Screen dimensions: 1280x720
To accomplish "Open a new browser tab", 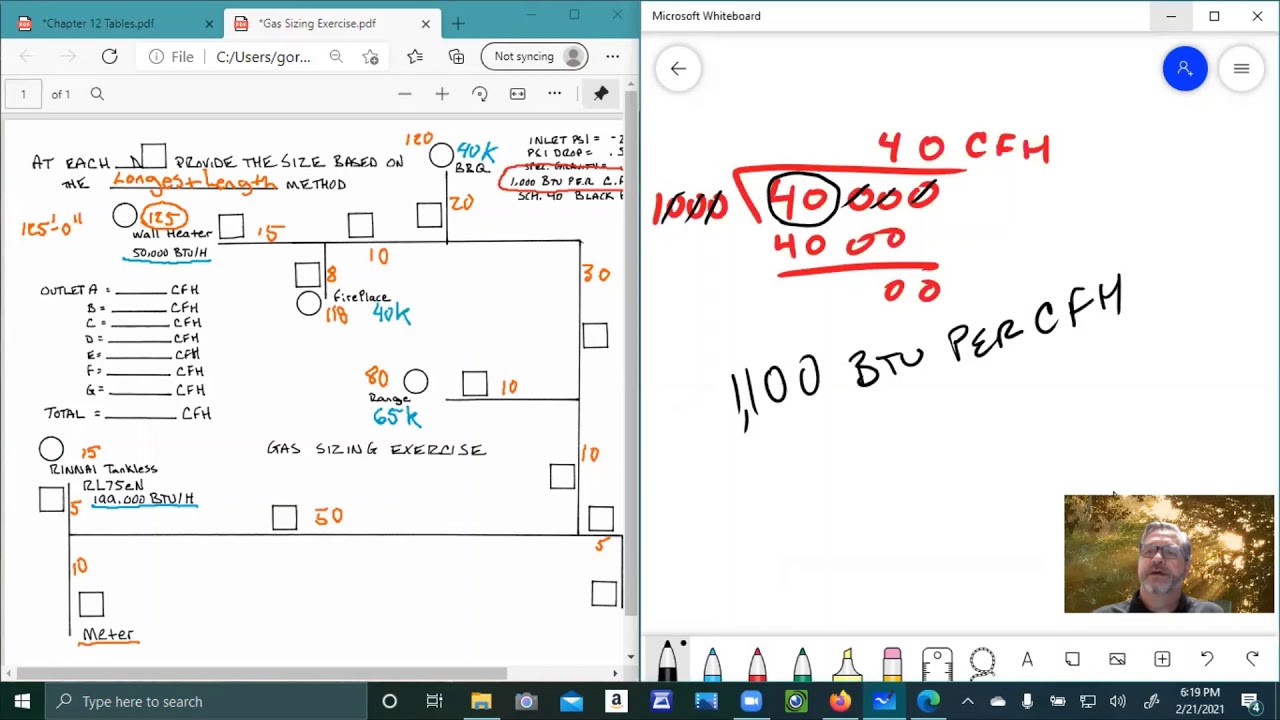I will 458,24.
